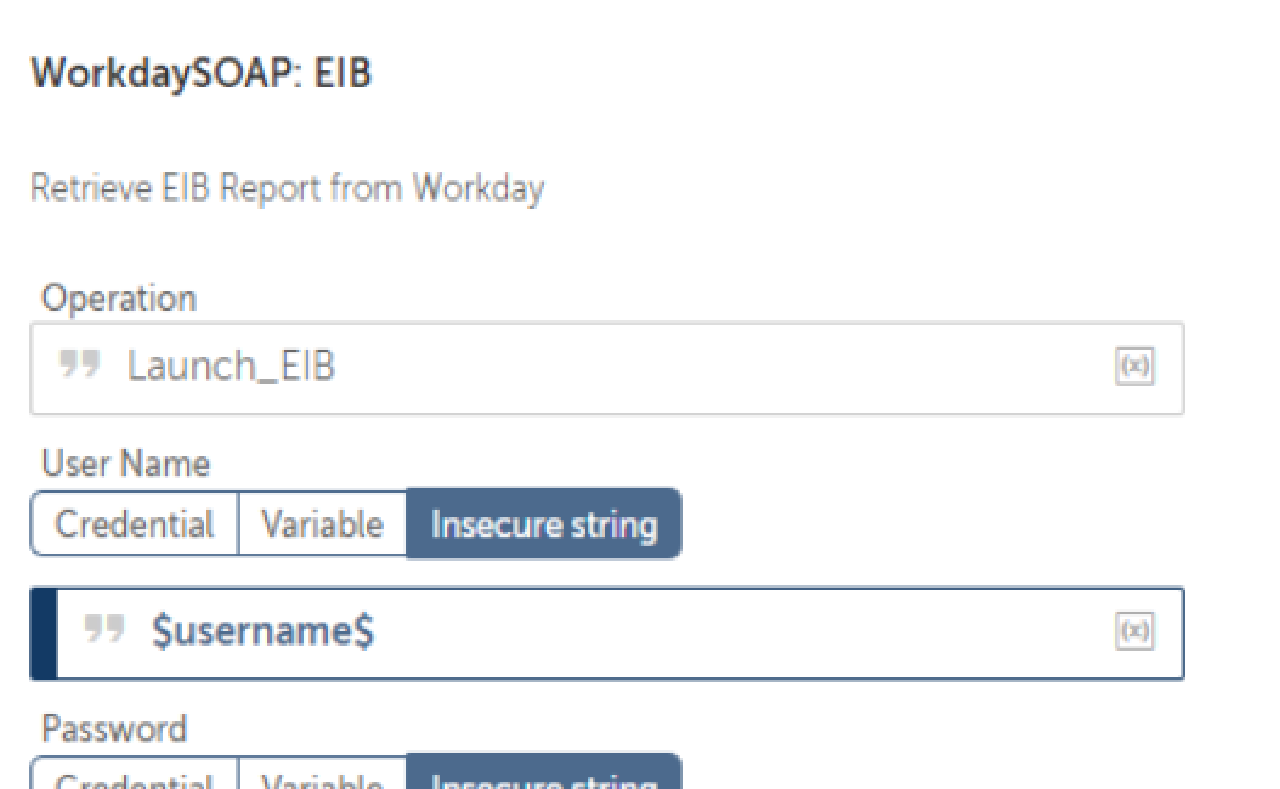Click the Operation field label
The width and height of the screenshot is (1280, 789).
pyautogui.click(x=119, y=298)
